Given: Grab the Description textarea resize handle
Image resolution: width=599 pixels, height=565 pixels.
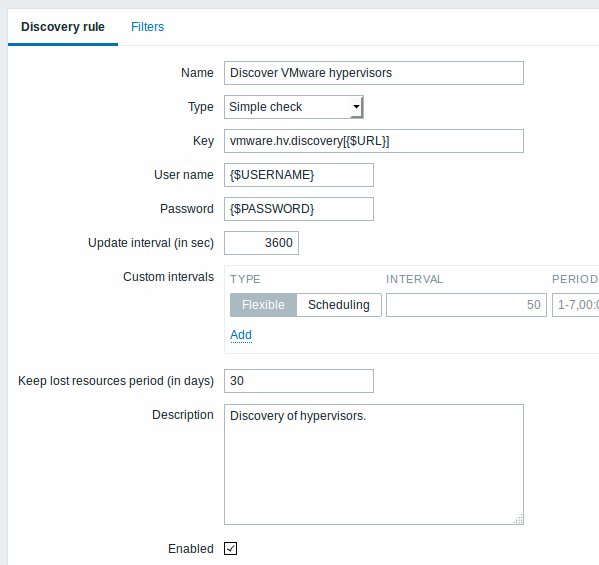Looking at the screenshot, I should (x=518, y=520).
